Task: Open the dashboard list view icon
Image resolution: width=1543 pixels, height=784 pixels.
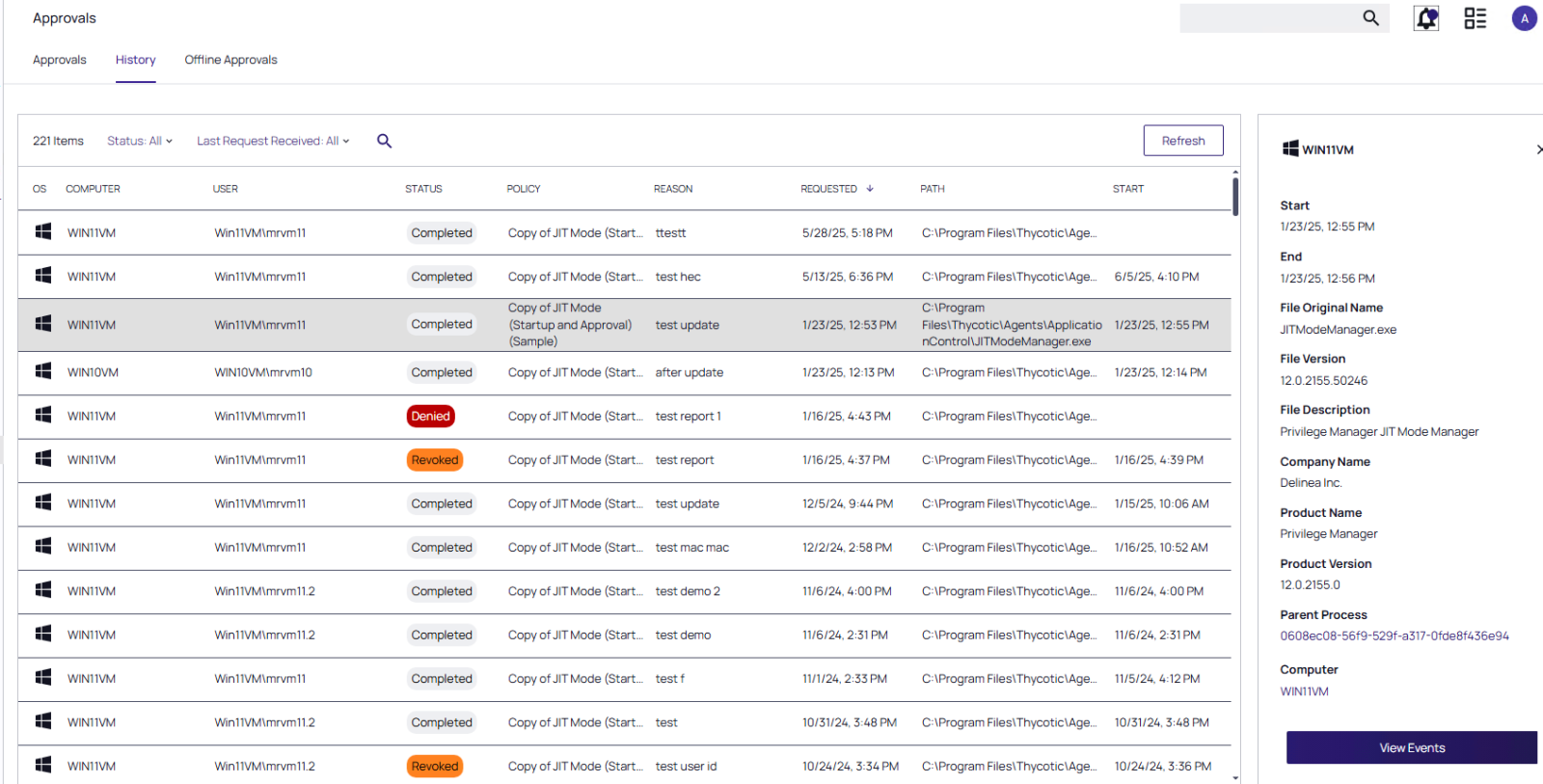Action: [x=1475, y=18]
